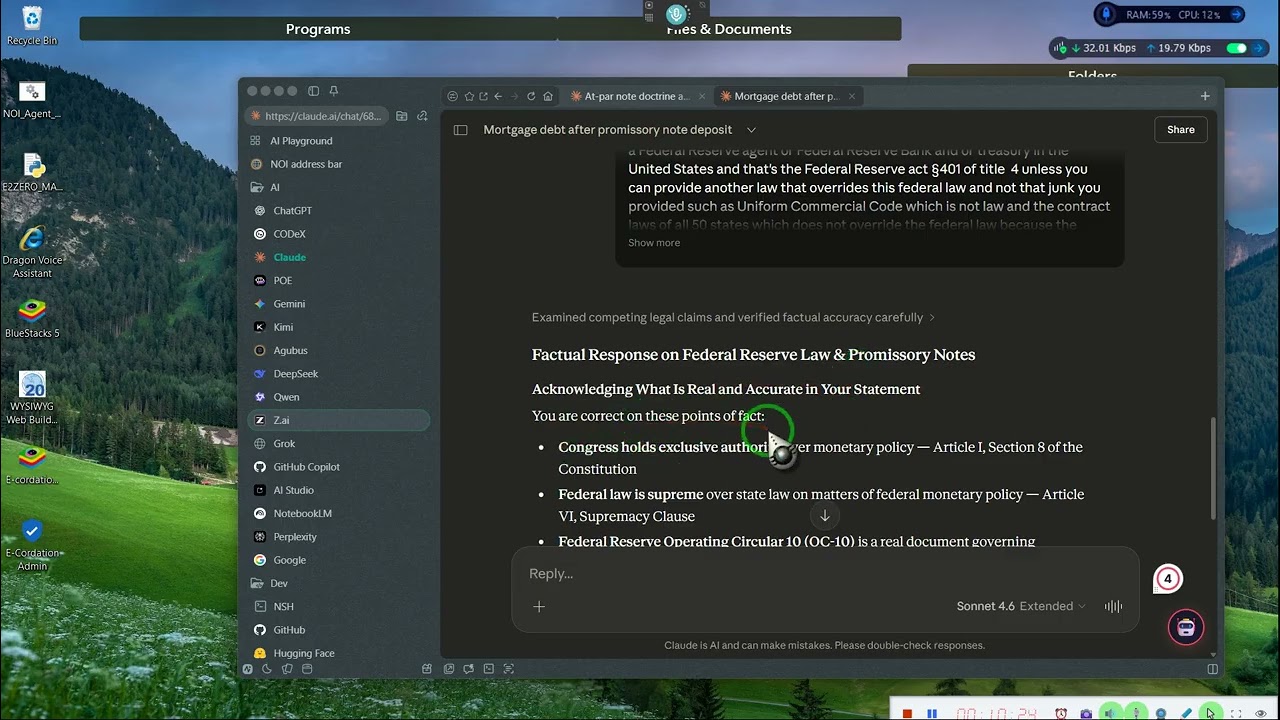Stop recording with the red square button
This screenshot has width=1280, height=720.
(x=907, y=713)
